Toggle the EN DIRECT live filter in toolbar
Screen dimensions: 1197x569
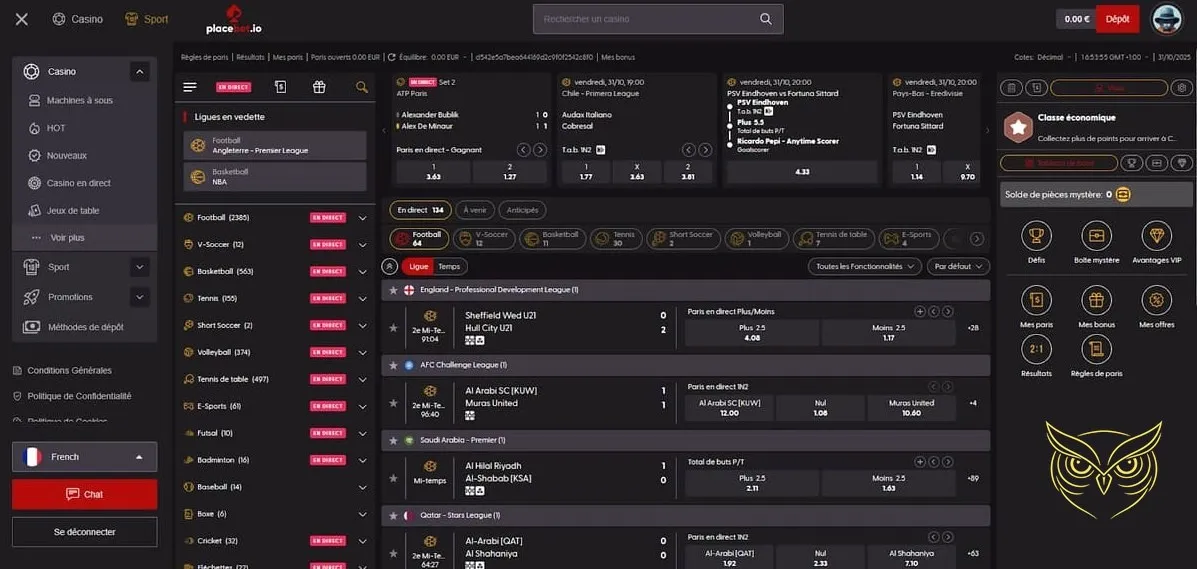click(233, 87)
